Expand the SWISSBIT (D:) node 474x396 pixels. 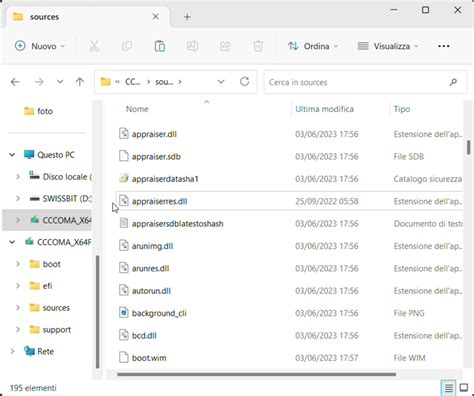[x=18, y=199]
